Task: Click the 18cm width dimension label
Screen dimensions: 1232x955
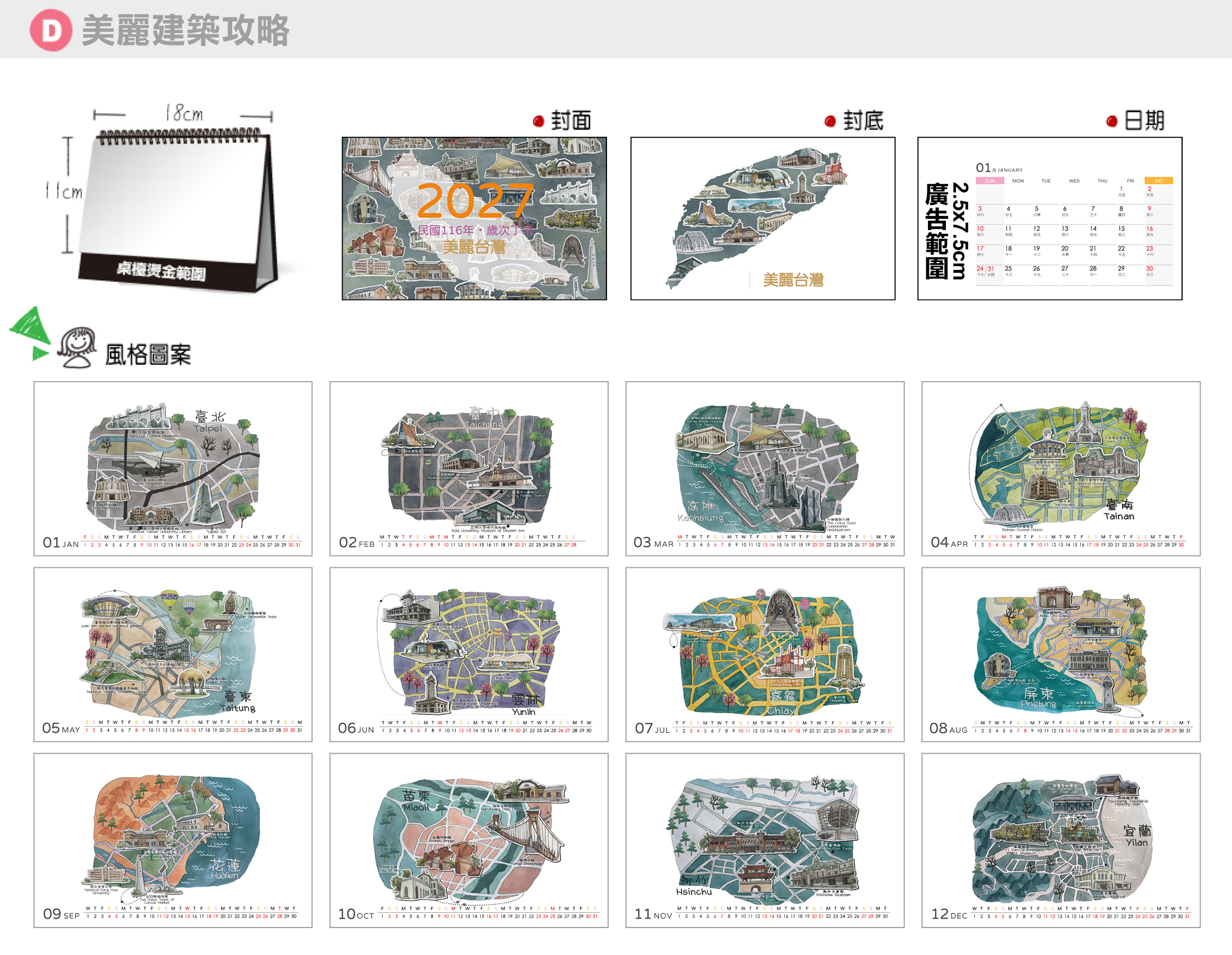Action: [184, 113]
